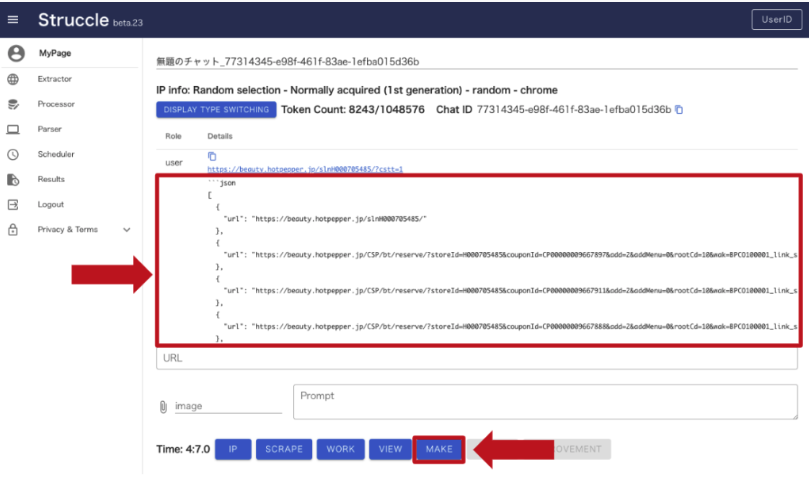Click the Scheduler clock icon

point(13,154)
